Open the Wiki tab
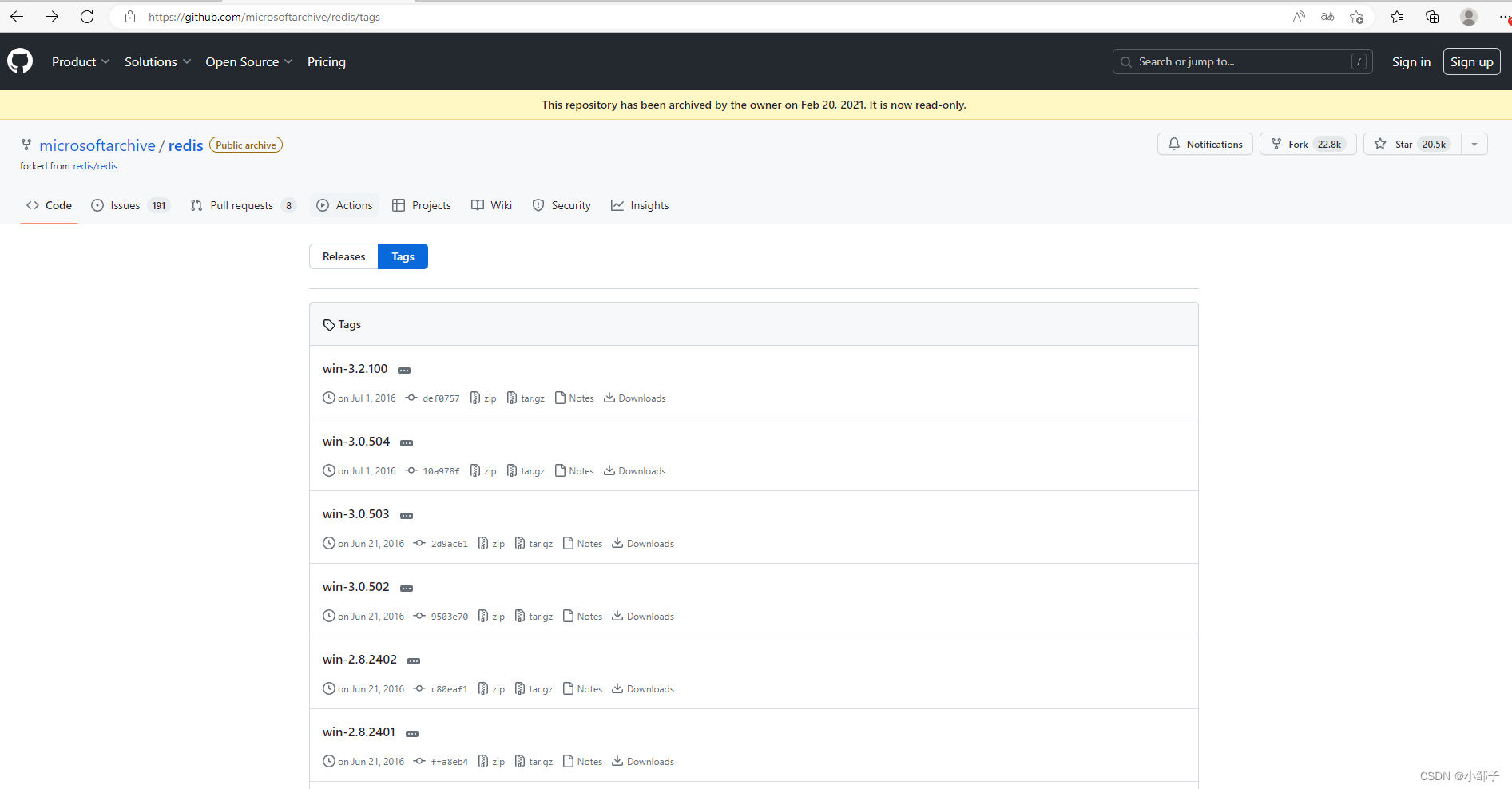1512x789 pixels. click(492, 205)
